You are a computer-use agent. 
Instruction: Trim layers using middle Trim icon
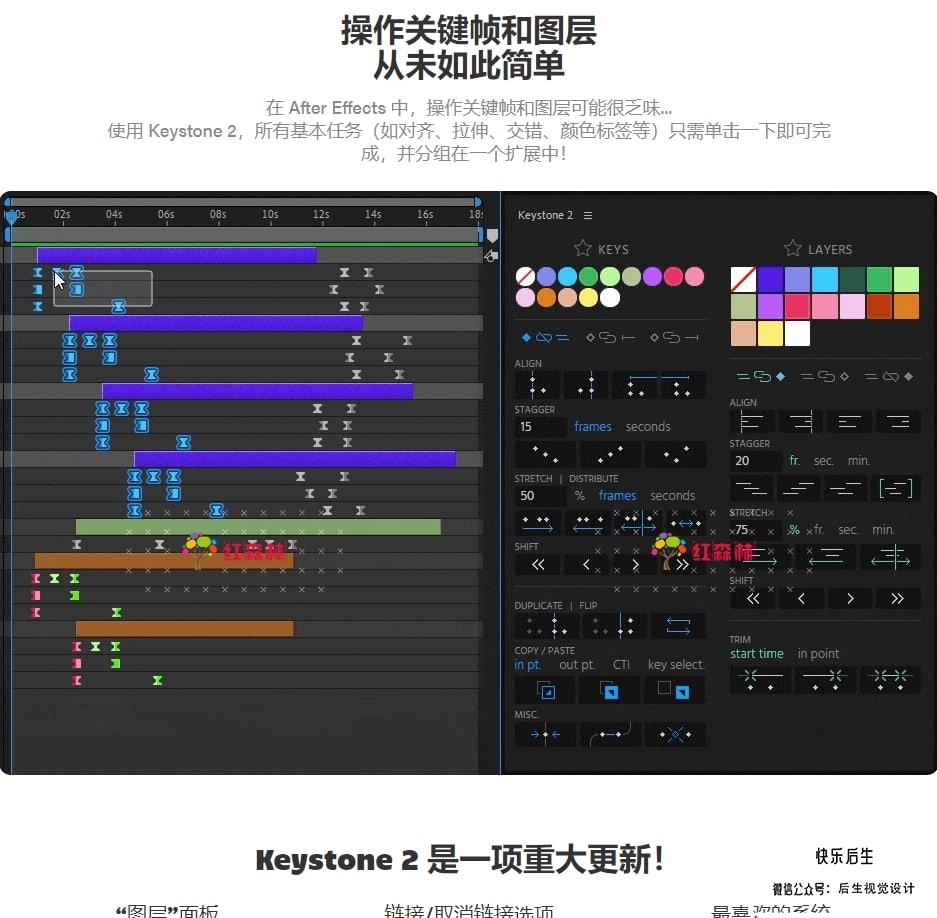click(825, 681)
